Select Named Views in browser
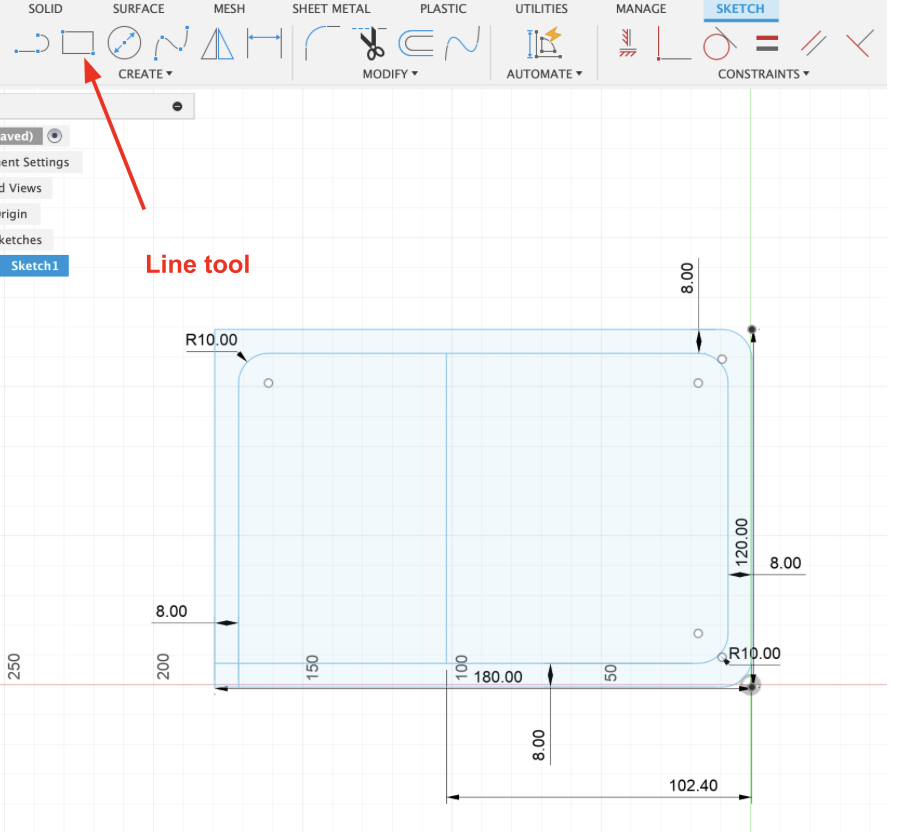 (x=21, y=188)
